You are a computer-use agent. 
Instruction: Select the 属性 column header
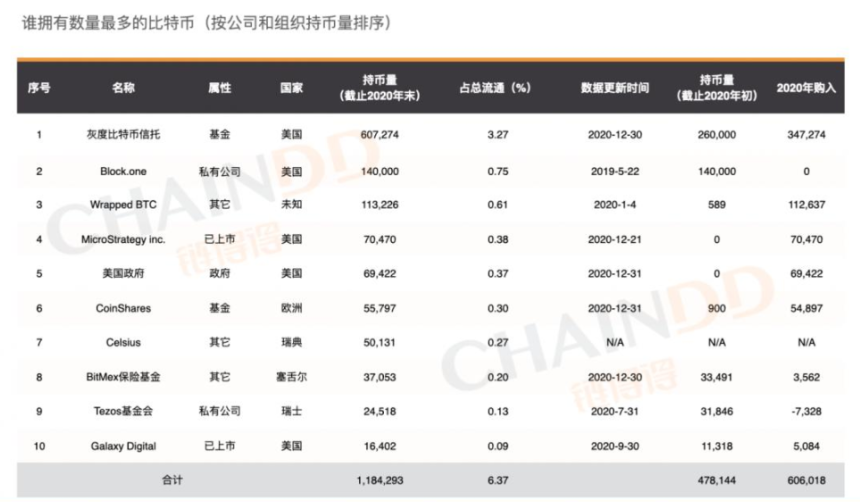(219, 87)
